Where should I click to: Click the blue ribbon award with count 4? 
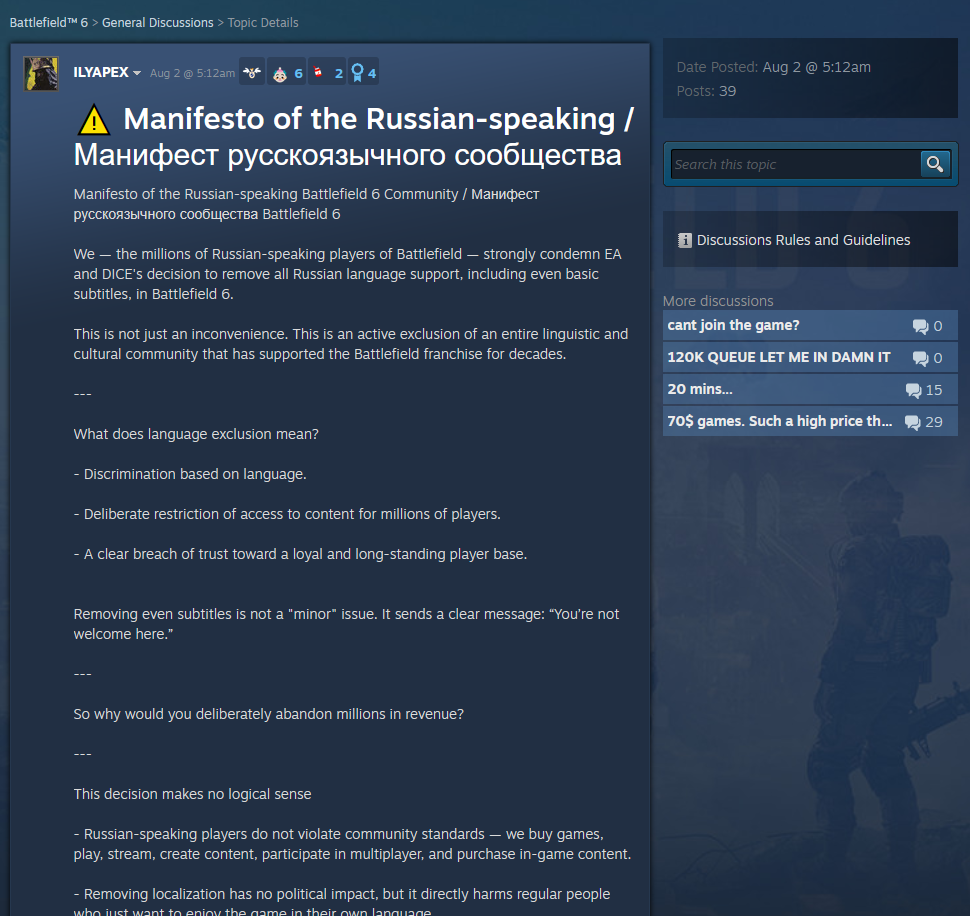coord(363,73)
